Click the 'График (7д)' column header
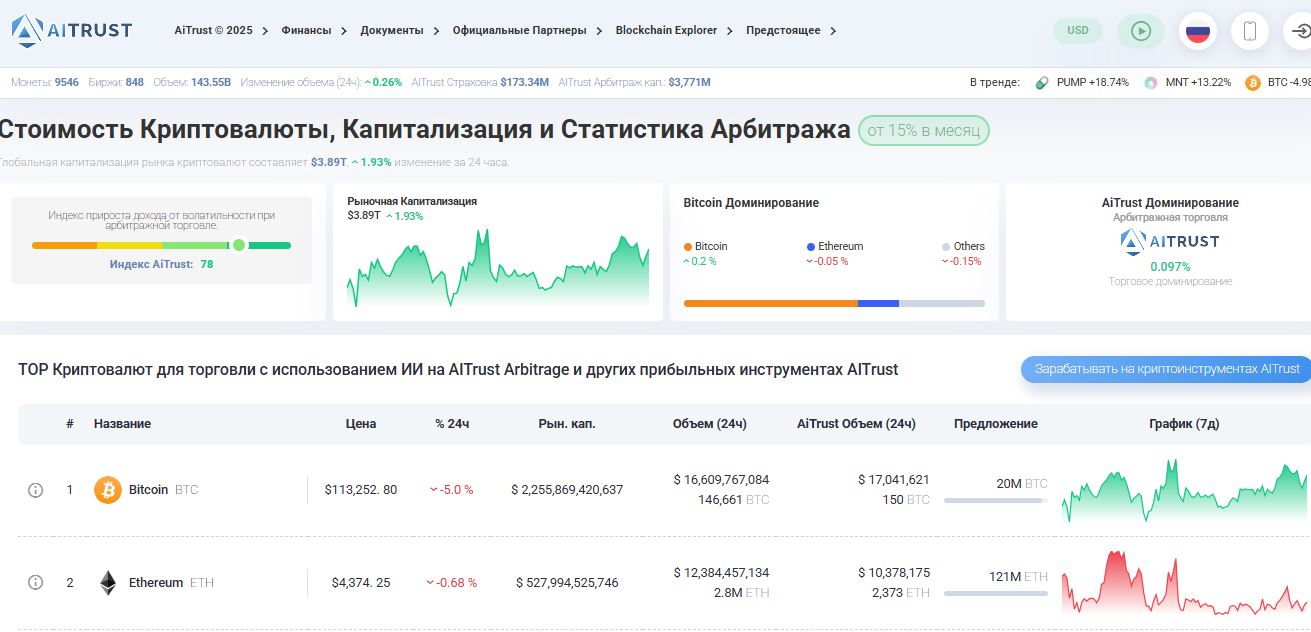The width and height of the screenshot is (1311, 632). coord(1184,424)
